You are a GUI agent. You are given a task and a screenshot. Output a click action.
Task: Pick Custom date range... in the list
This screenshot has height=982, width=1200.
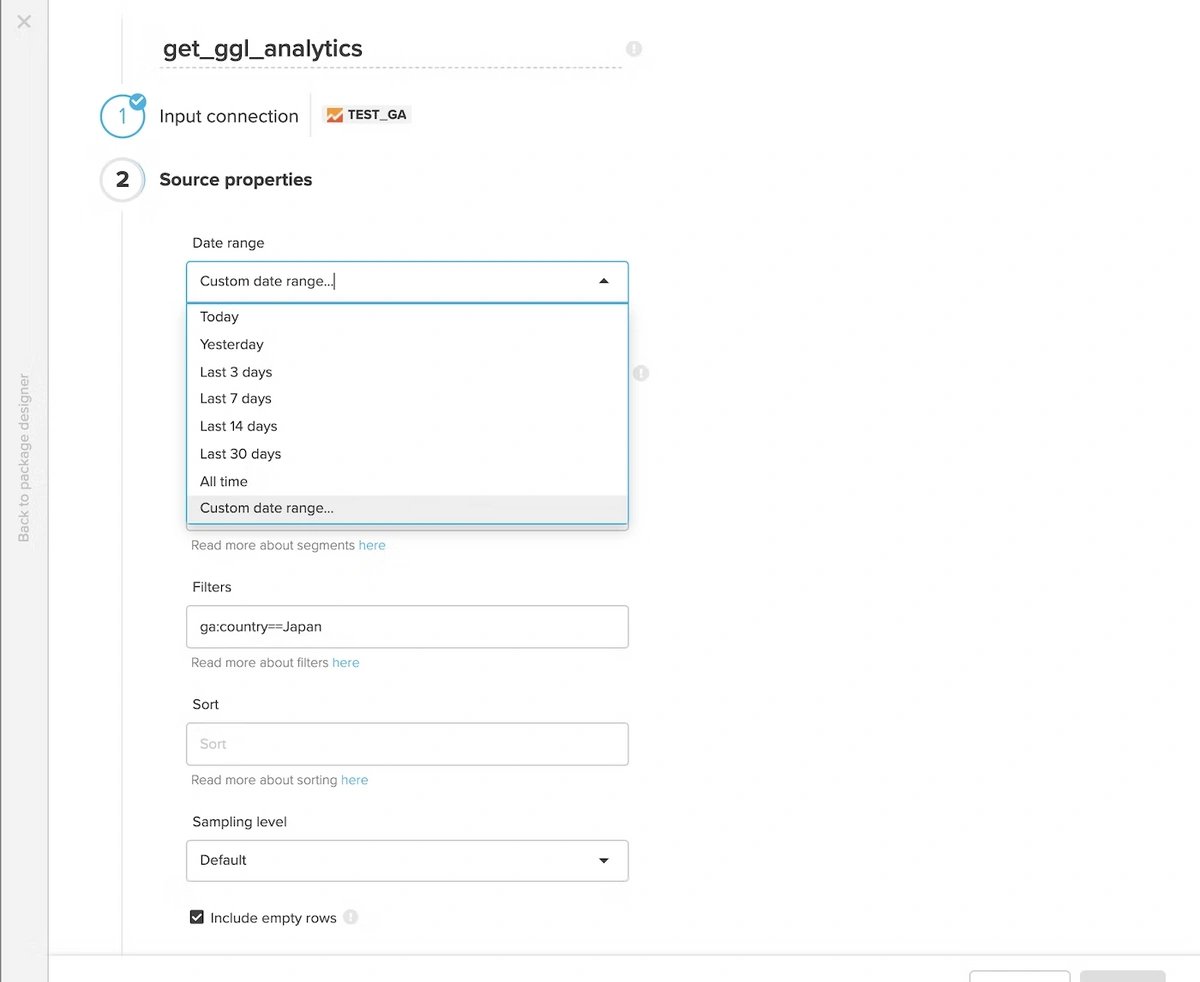pos(407,508)
